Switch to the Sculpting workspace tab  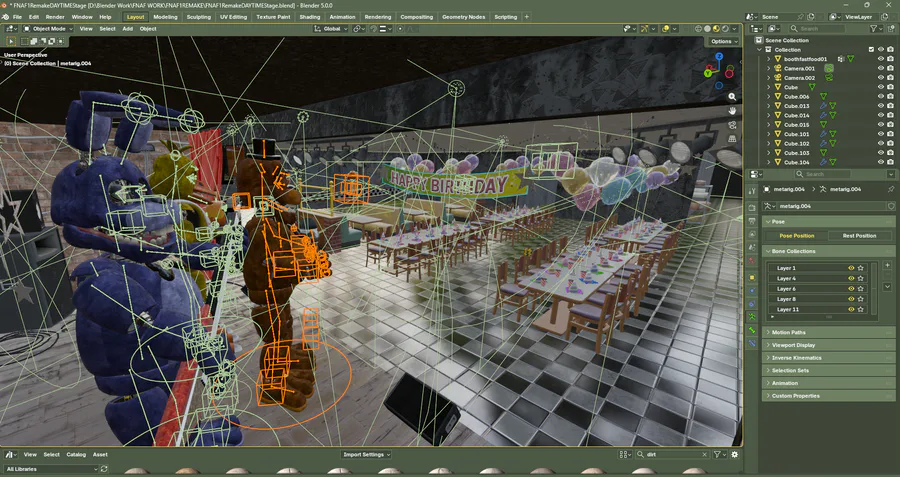pyautogui.click(x=199, y=17)
